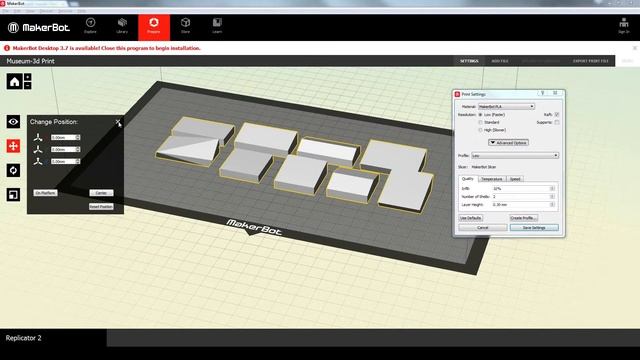Click the Sign In icon
Screen dimensions: 640x360
point(623,25)
